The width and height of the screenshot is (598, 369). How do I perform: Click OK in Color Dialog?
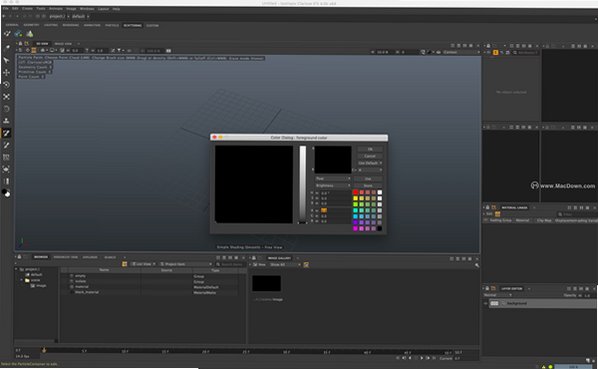370,149
